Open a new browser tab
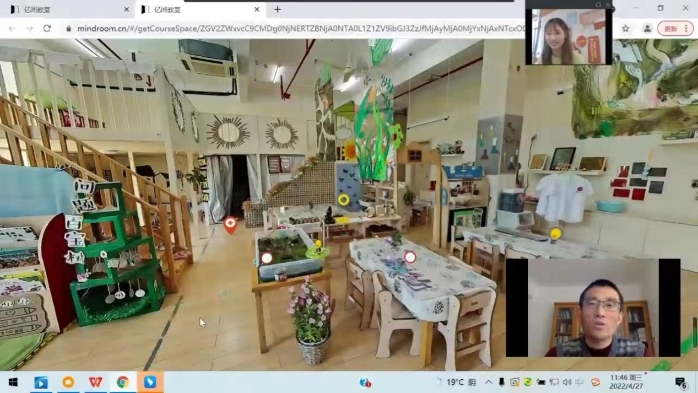This screenshot has width=698, height=393. (x=277, y=9)
